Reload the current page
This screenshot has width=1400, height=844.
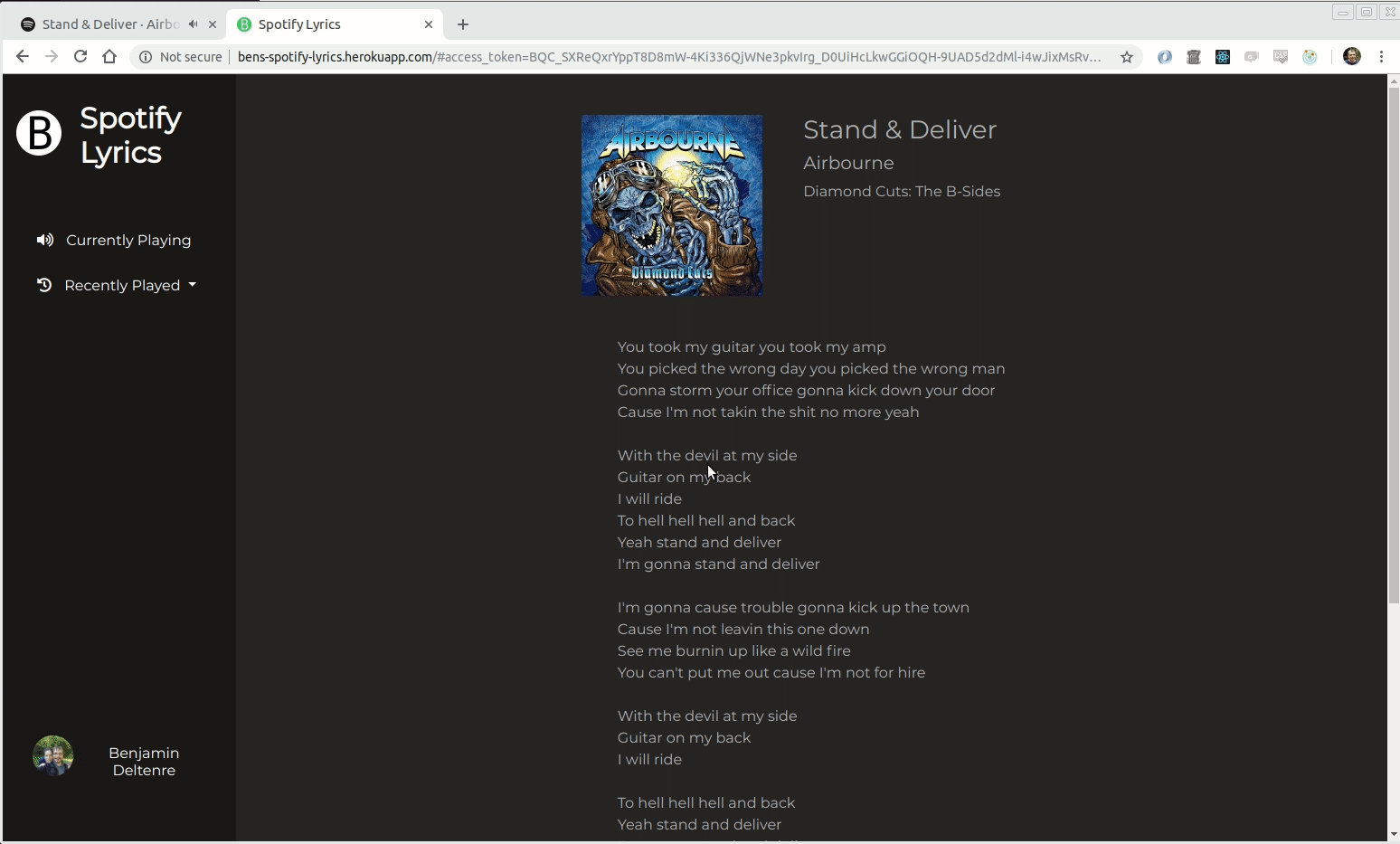[x=80, y=56]
